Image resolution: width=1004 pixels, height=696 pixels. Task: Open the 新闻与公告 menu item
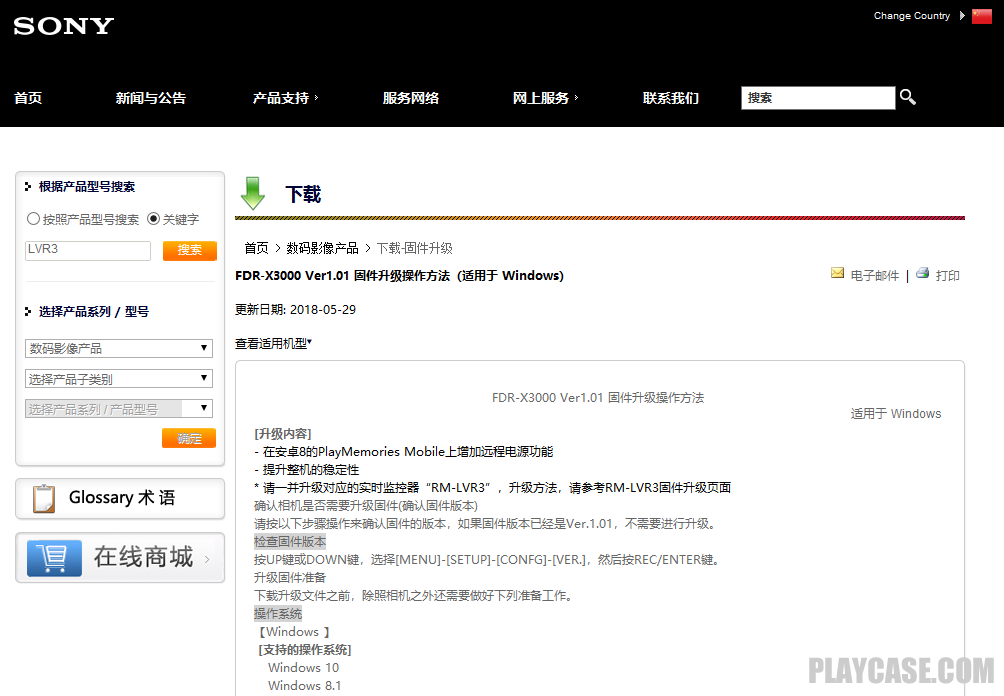[x=150, y=98]
